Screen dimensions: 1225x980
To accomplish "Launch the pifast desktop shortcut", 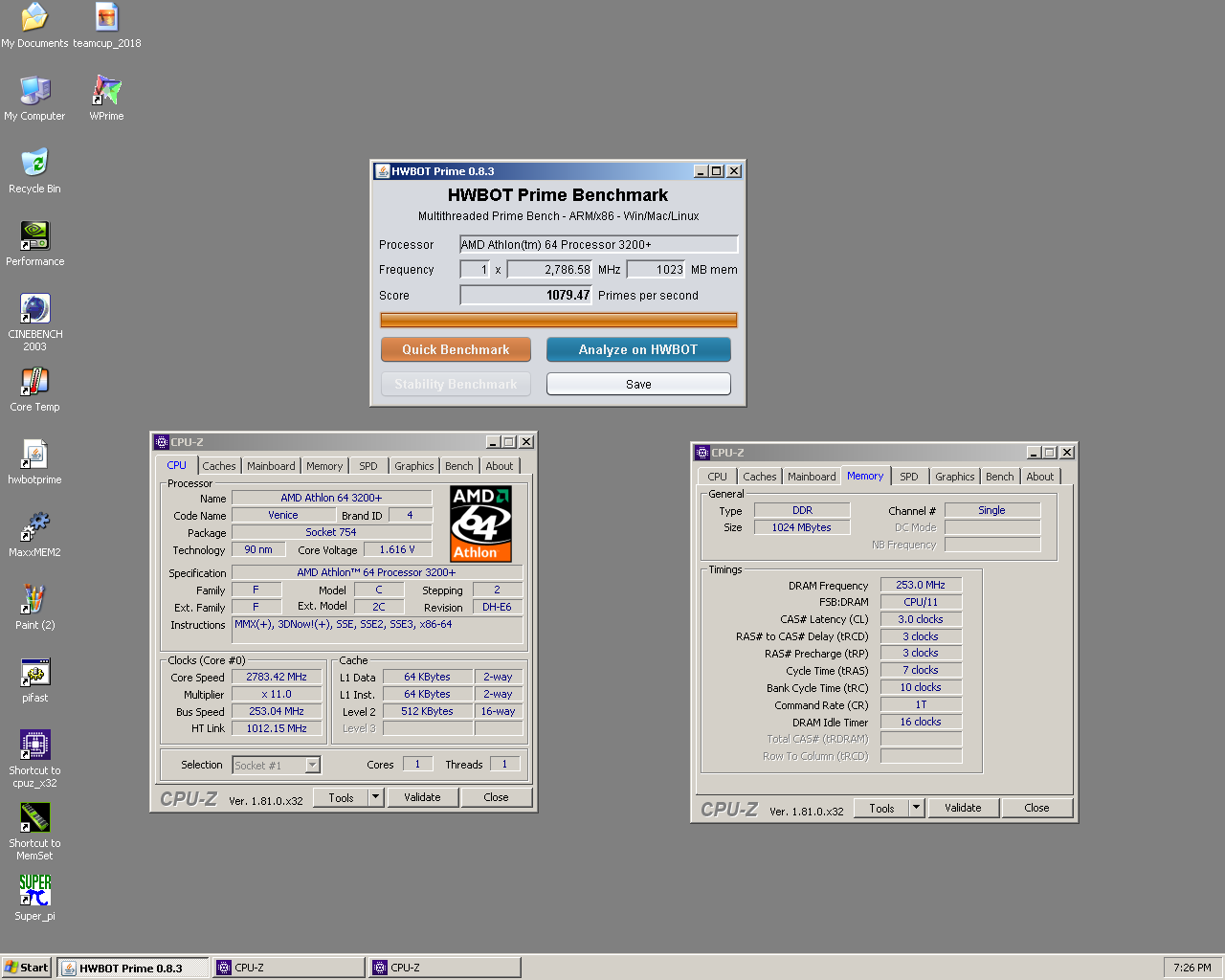I will click(34, 680).
